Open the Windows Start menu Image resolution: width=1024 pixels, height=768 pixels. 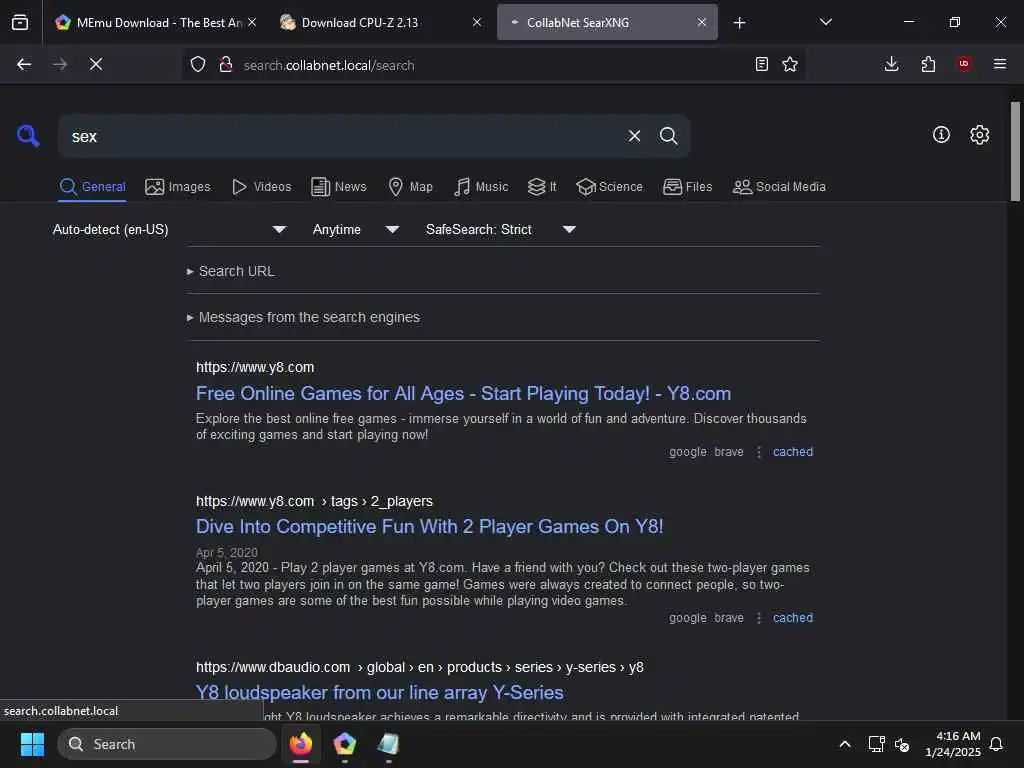(x=32, y=744)
